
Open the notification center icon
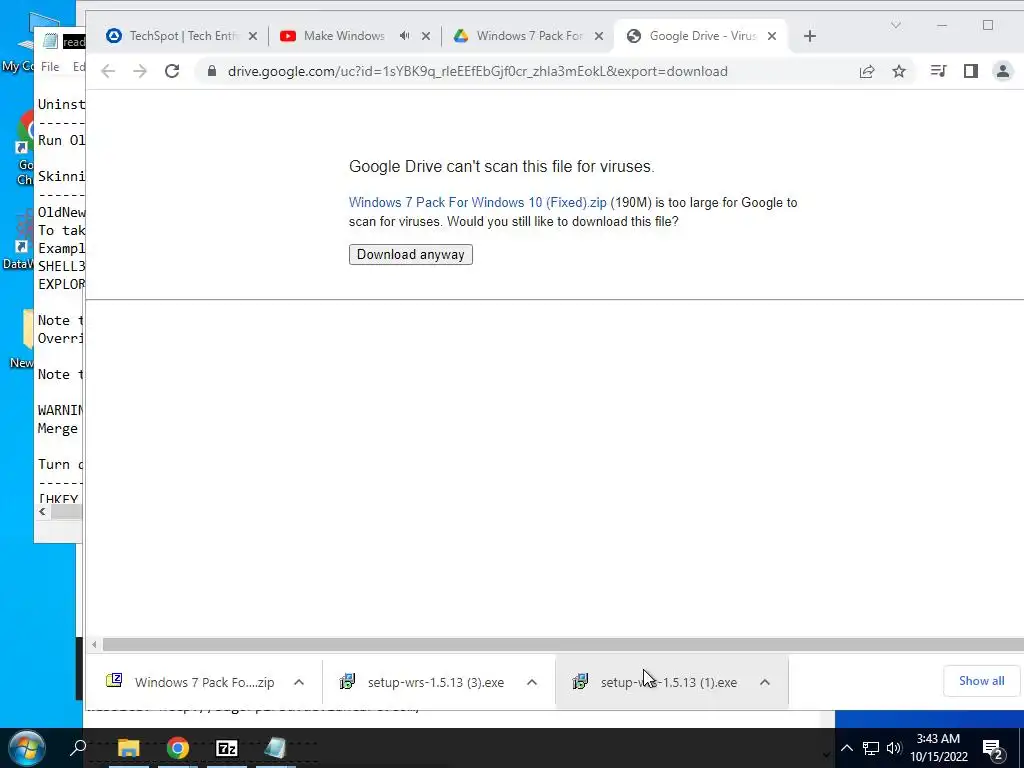pyautogui.click(x=993, y=748)
